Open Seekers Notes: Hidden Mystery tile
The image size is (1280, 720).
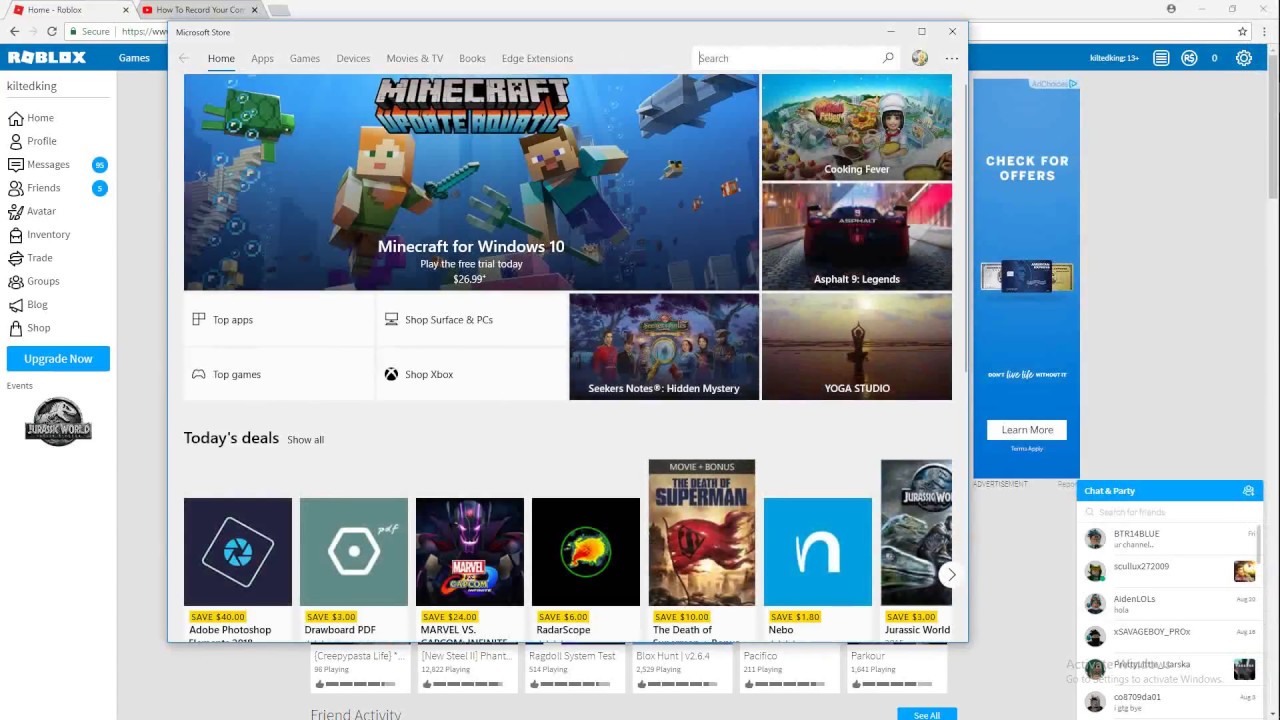(664, 347)
